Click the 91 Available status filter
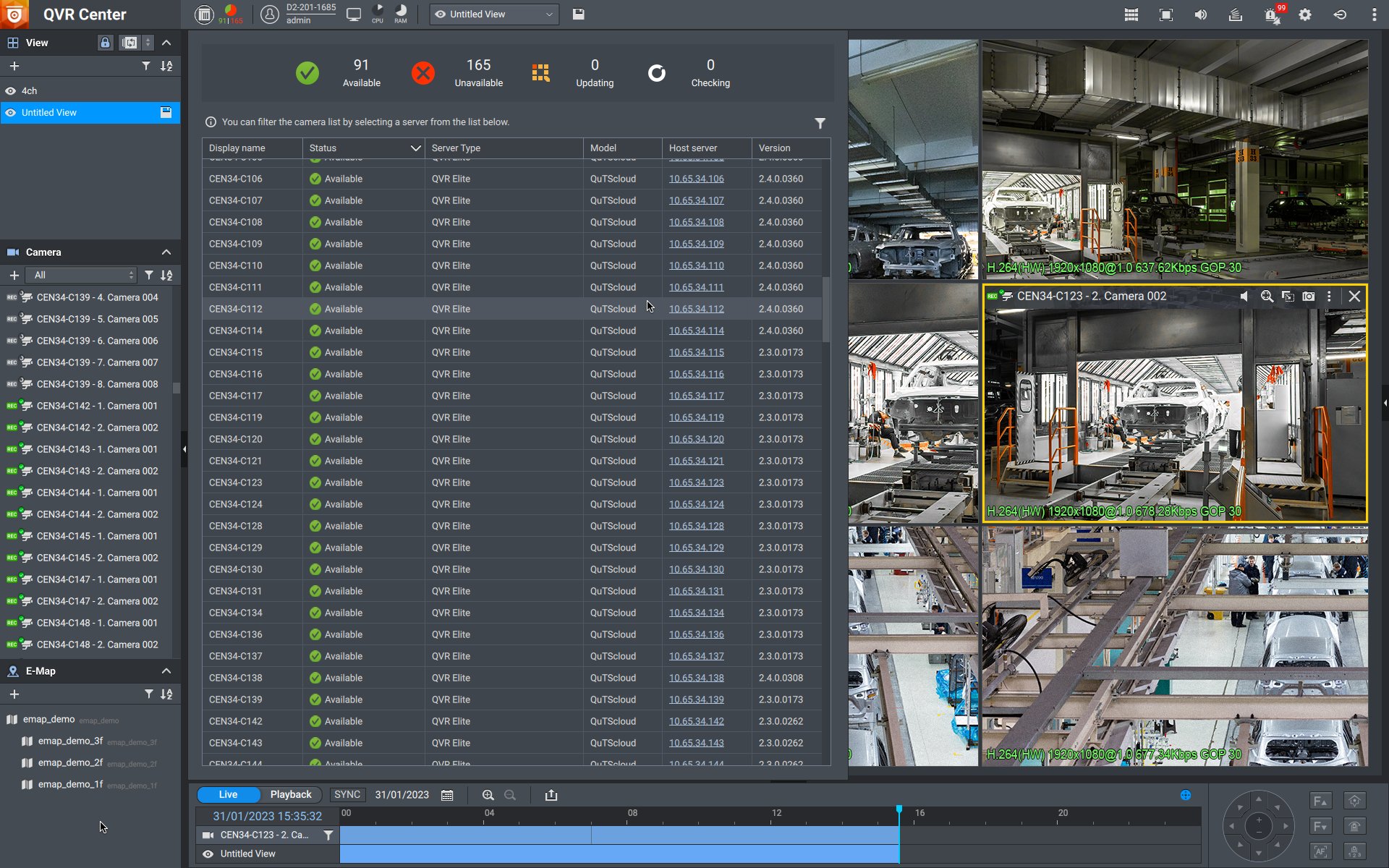 [339, 73]
